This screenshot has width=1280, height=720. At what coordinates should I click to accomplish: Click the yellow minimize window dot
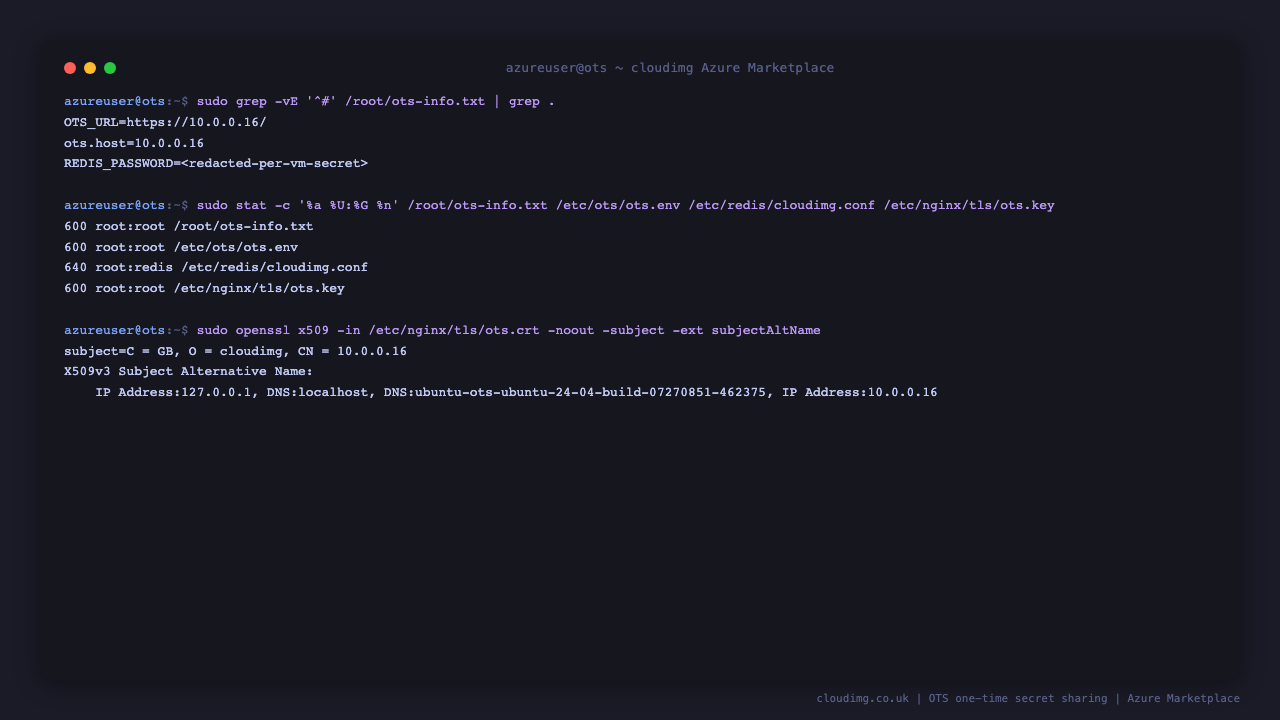pyautogui.click(x=90, y=68)
